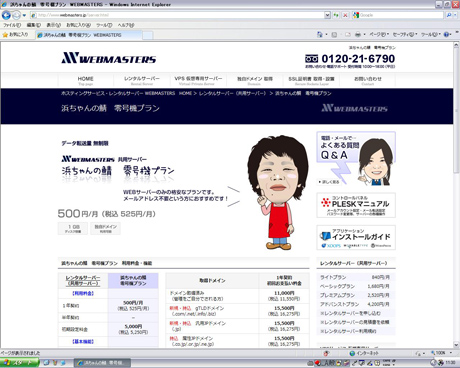Click the レンタルサーバー navigation link
Image resolution: width=460 pixels, height=368 pixels.
pyautogui.click(x=142, y=80)
